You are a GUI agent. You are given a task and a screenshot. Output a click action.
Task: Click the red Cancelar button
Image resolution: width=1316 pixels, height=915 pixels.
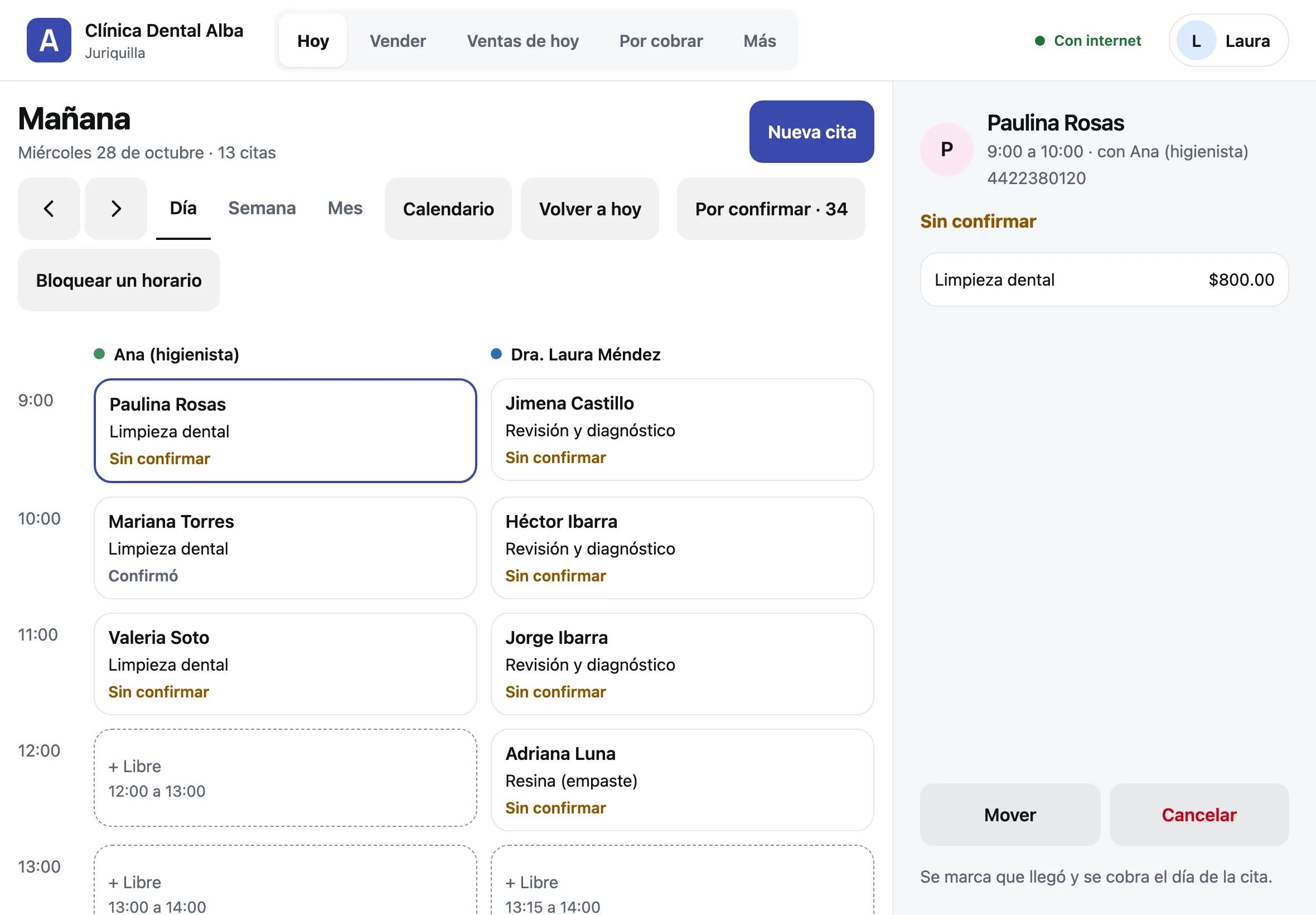[1198, 815]
